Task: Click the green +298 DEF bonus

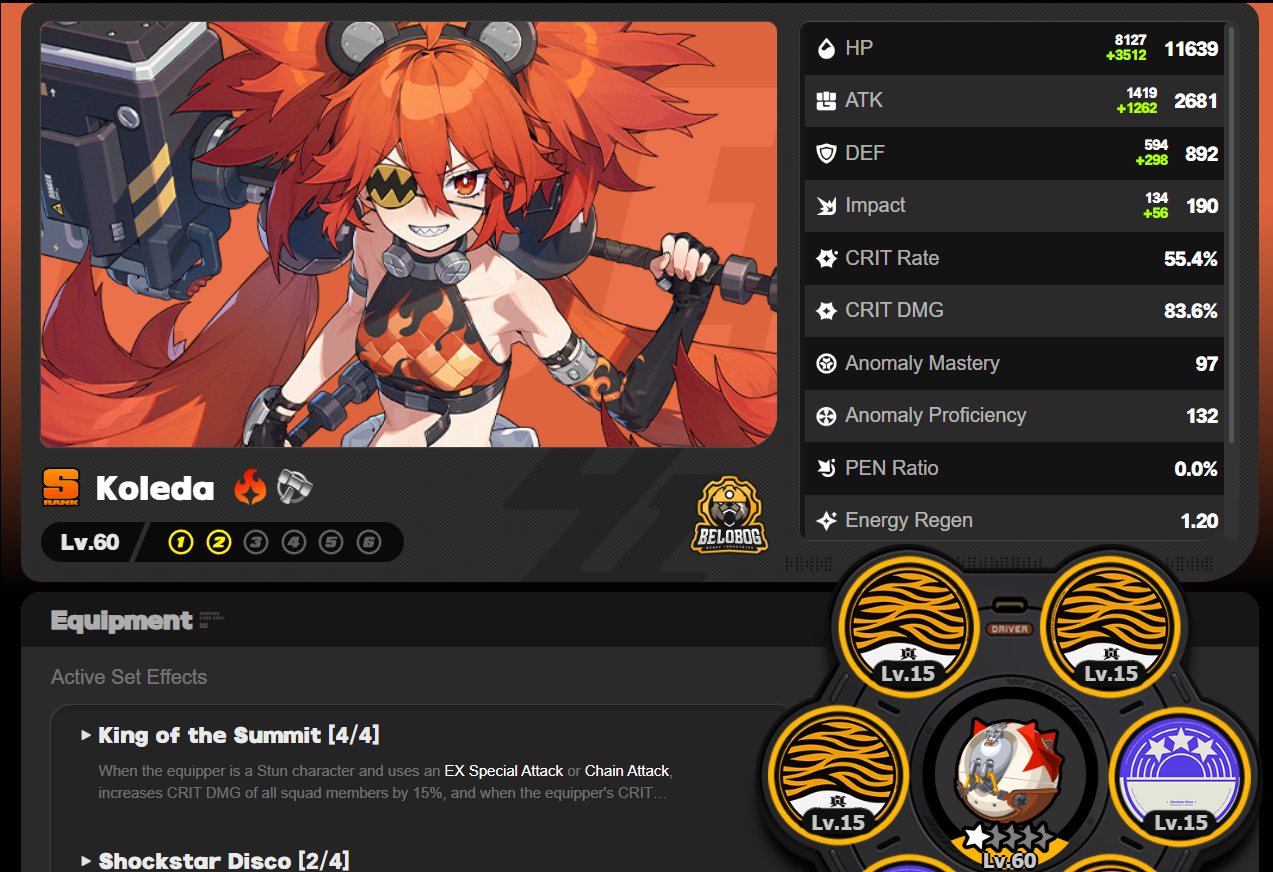Action: pos(1151,160)
